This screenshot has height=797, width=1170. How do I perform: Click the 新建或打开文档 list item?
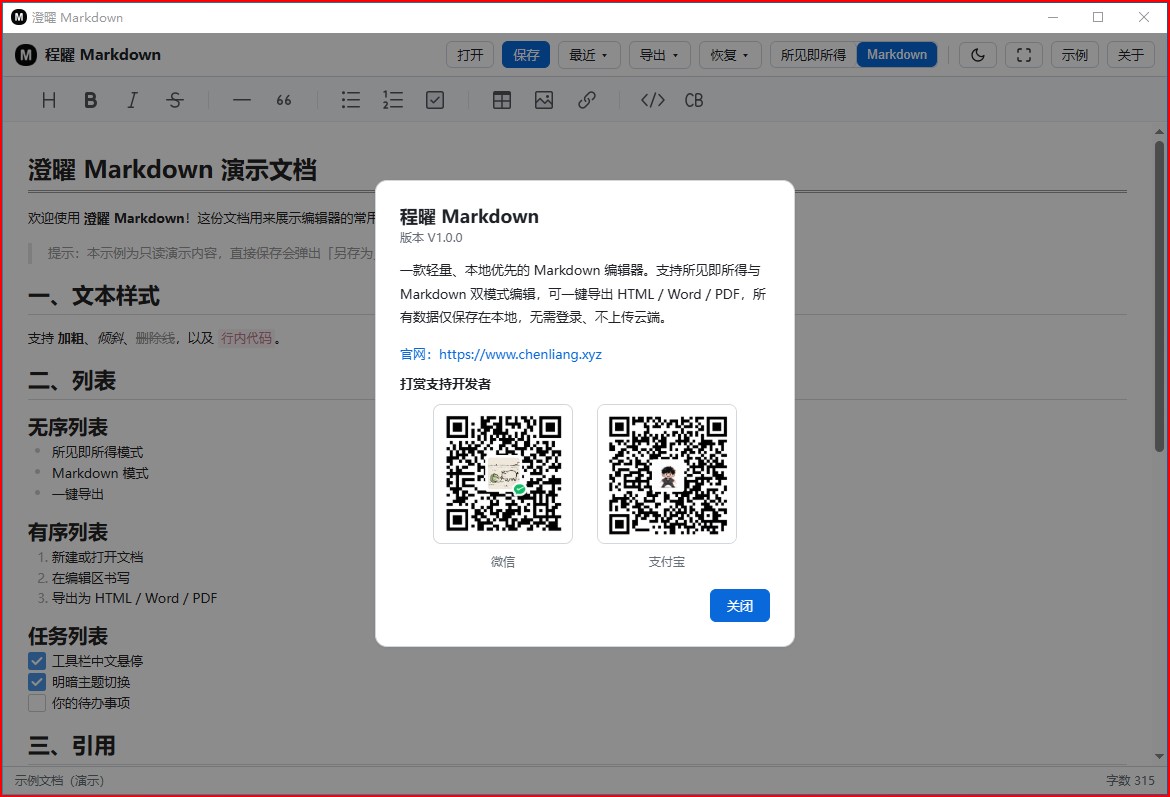coord(97,557)
